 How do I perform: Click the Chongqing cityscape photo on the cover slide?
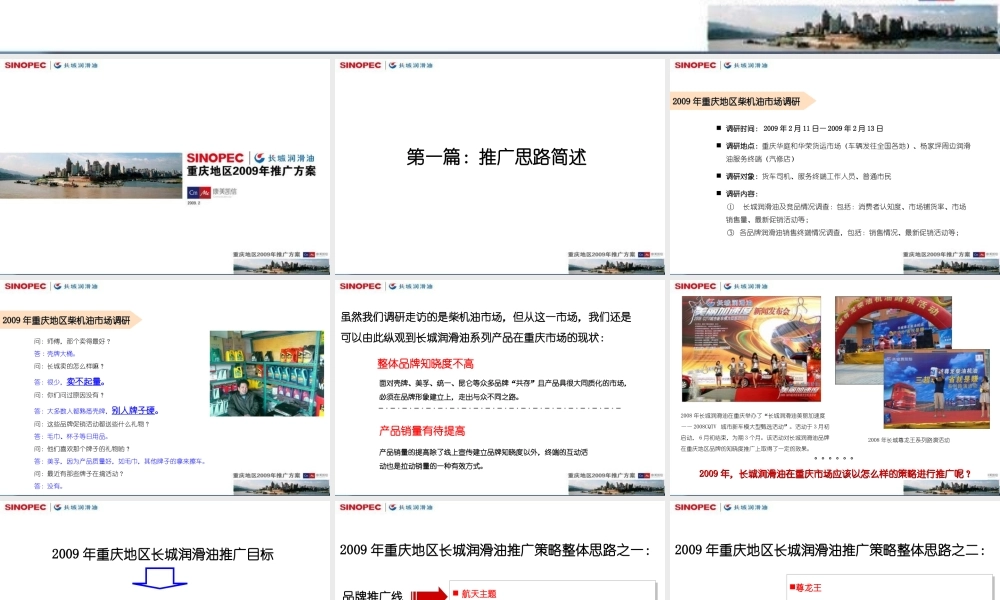click(90, 175)
